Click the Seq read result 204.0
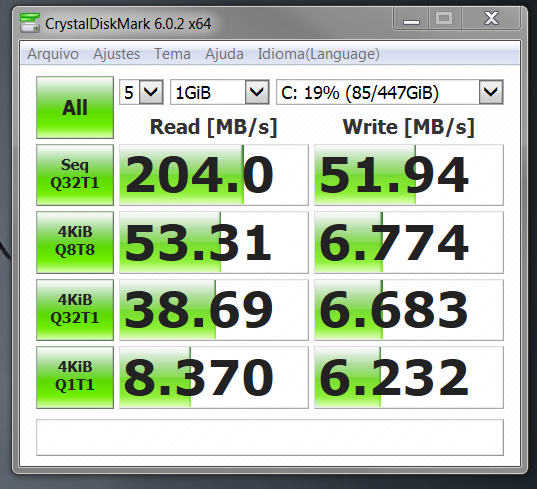The image size is (537, 489). click(214, 175)
